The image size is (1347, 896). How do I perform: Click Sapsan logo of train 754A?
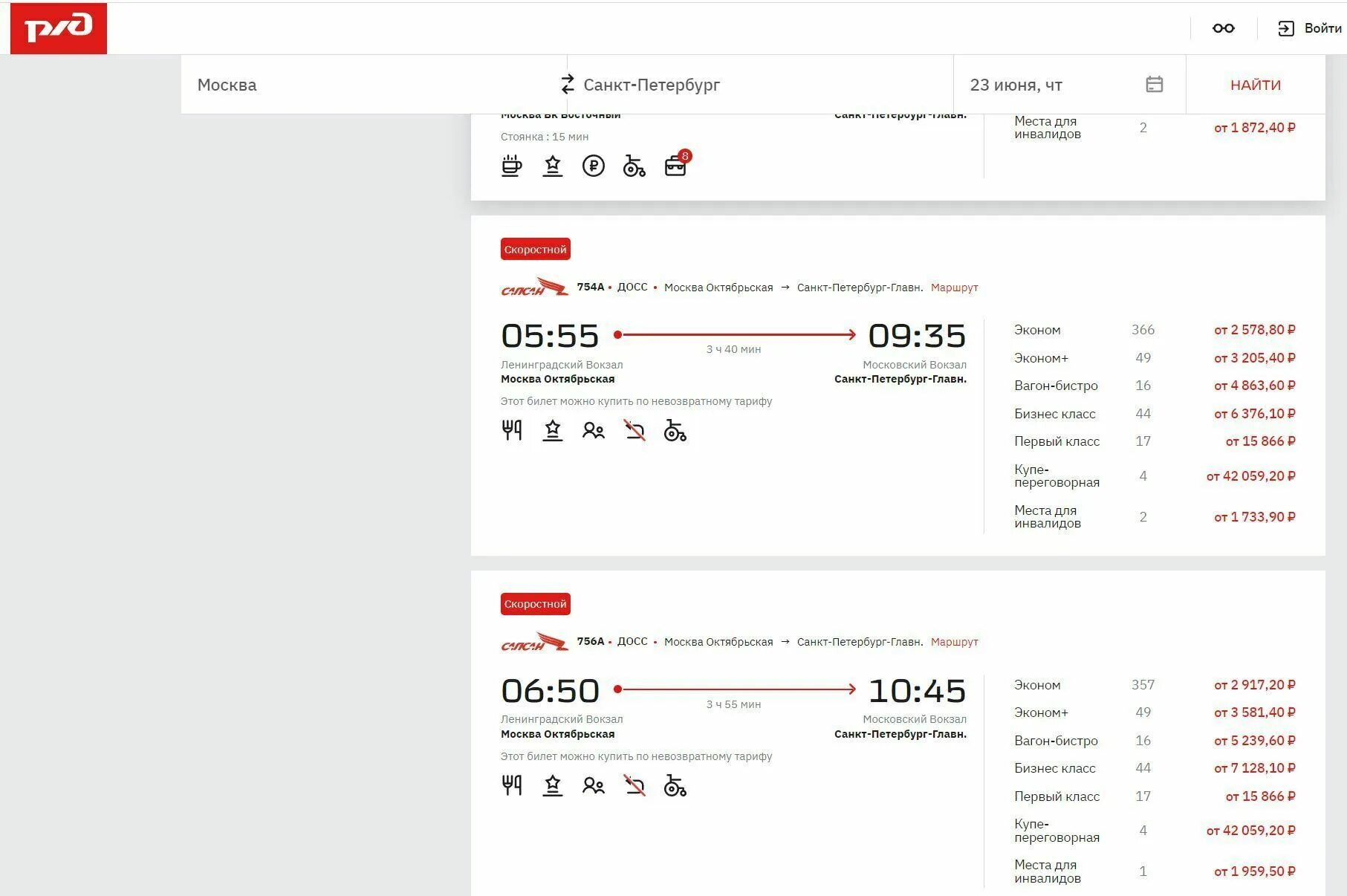[x=535, y=287]
